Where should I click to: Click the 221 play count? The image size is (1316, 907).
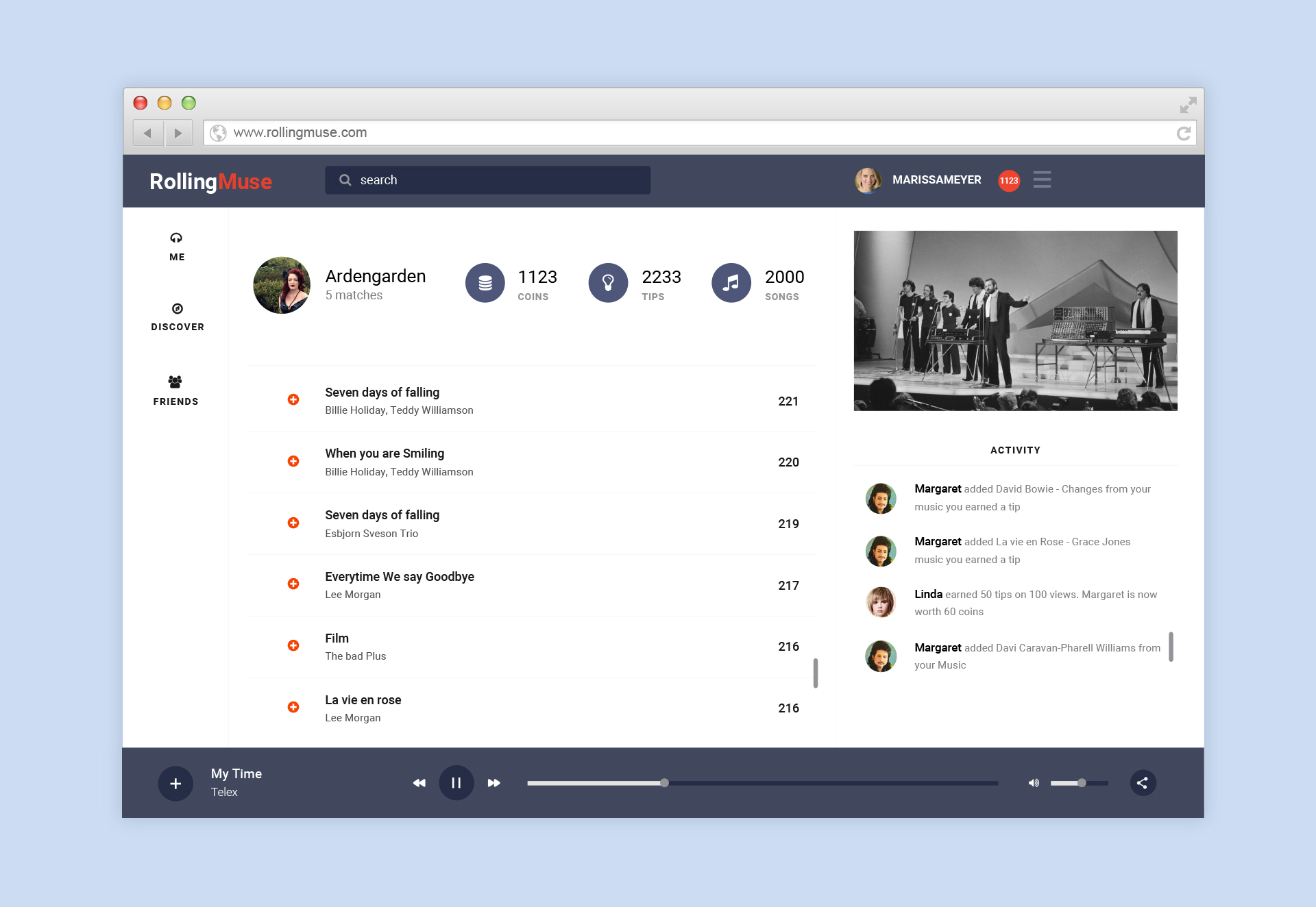788,401
